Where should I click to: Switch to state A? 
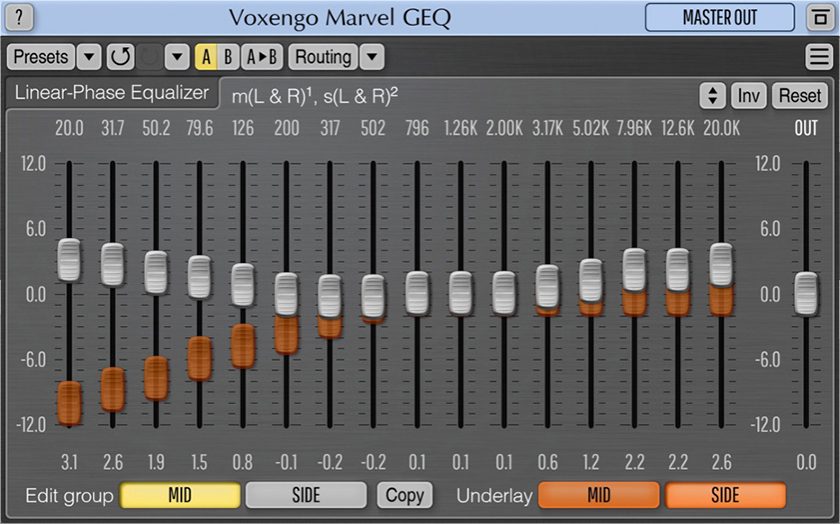pyautogui.click(x=206, y=57)
